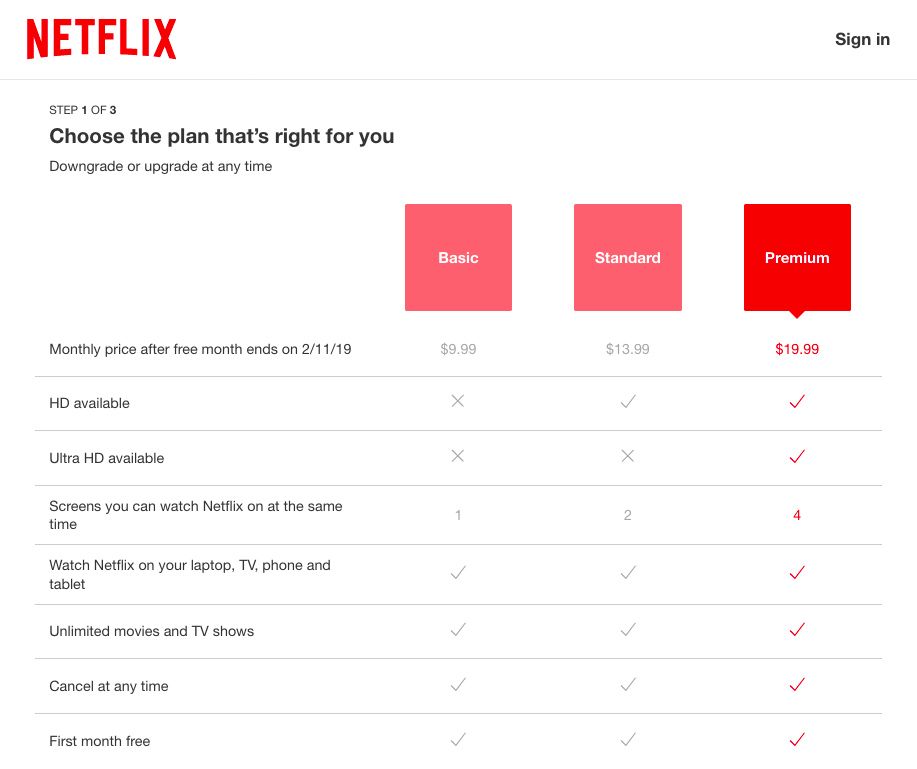Click the Basic checkmark for First month free

457,740
